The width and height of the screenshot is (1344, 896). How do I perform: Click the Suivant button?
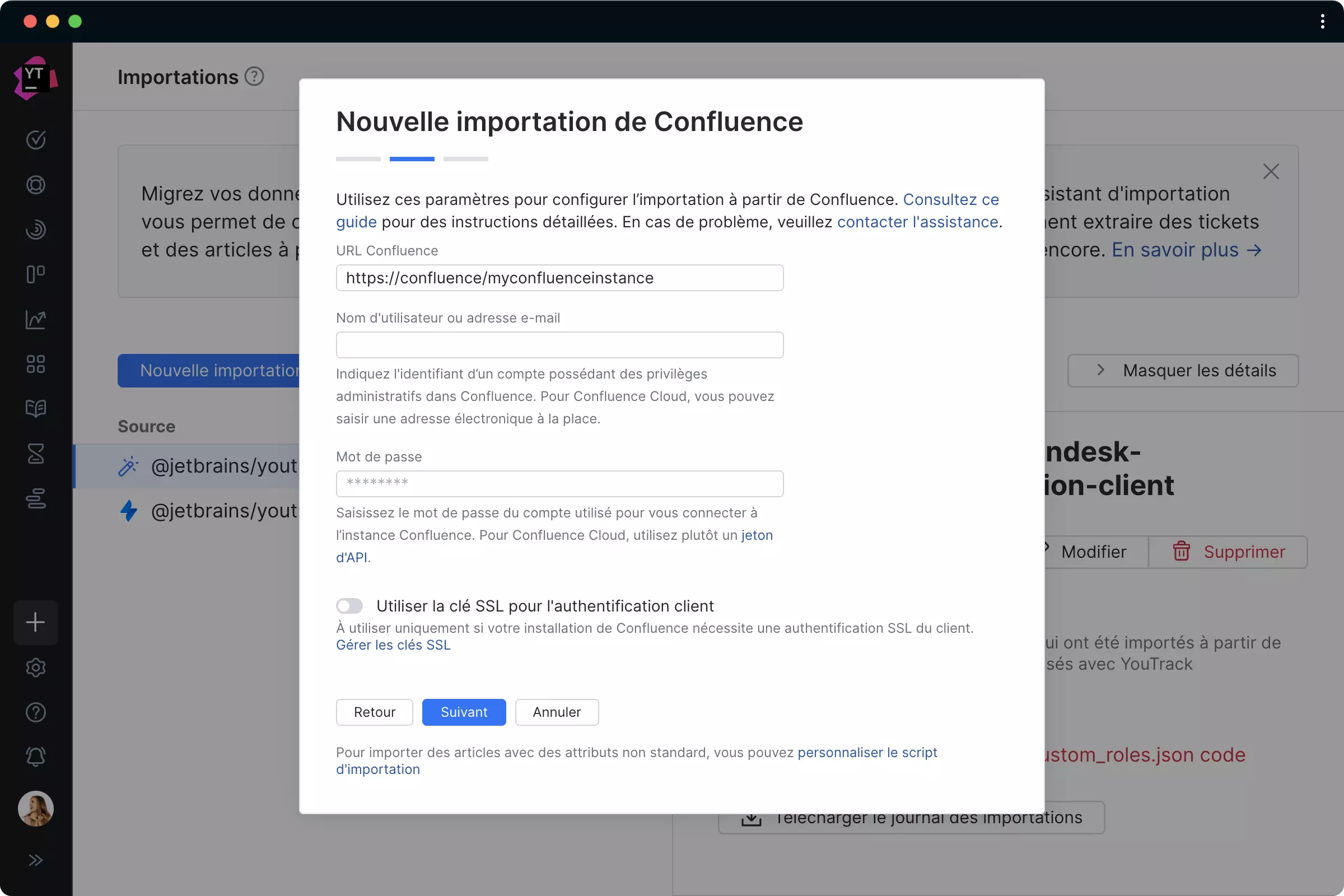[464, 712]
